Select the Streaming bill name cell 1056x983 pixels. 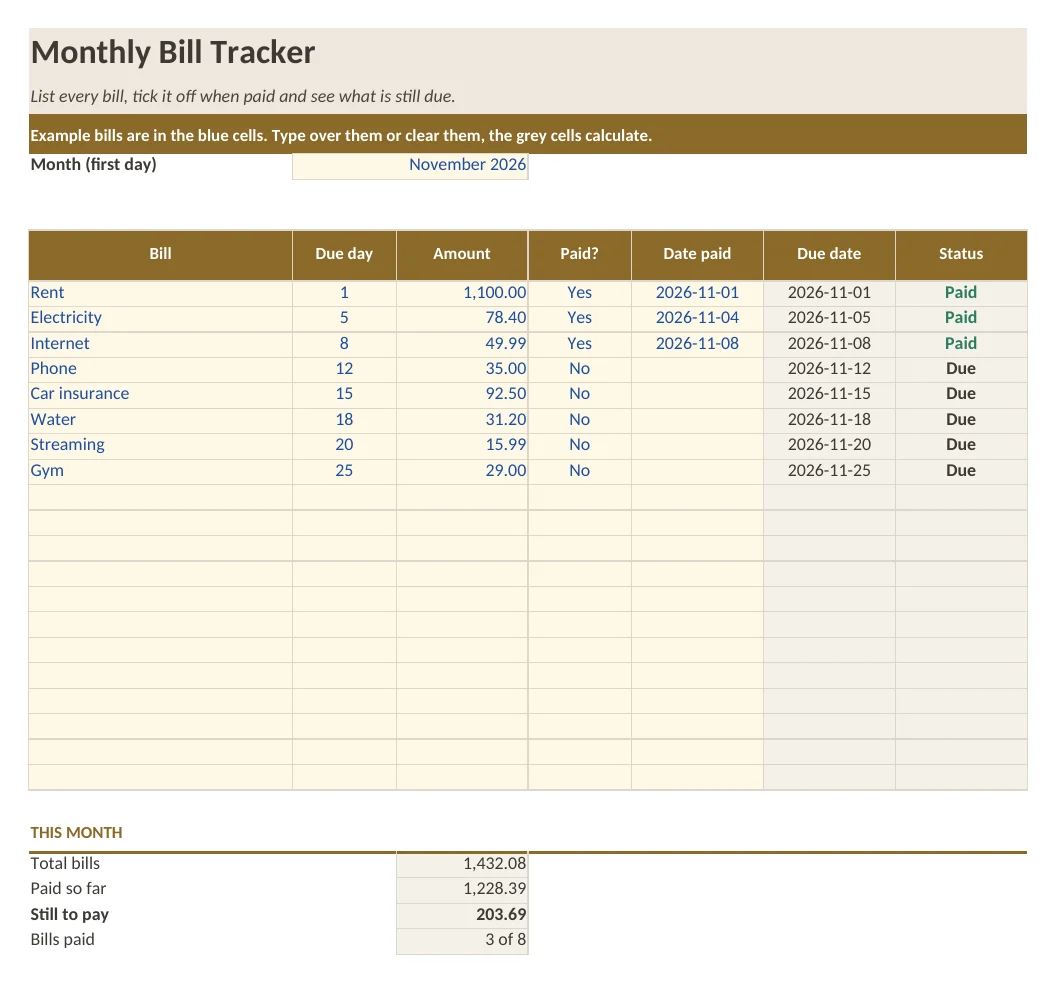point(160,446)
